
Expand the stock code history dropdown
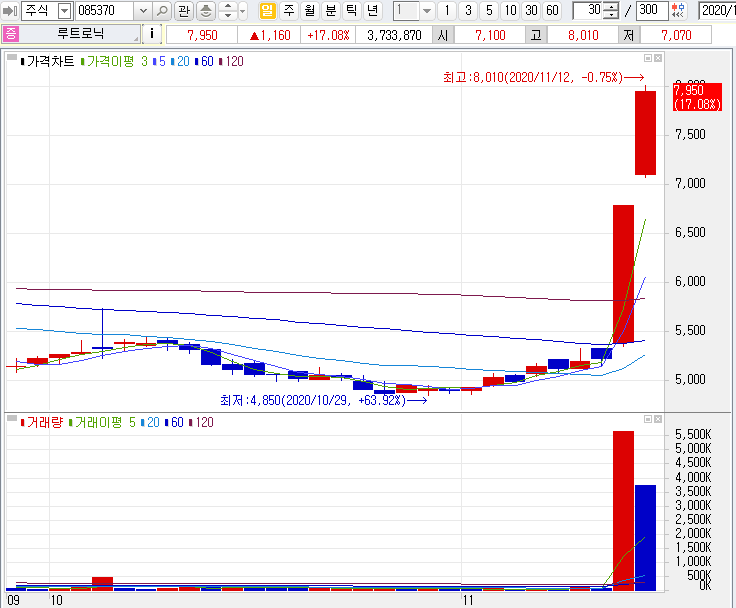click(143, 11)
